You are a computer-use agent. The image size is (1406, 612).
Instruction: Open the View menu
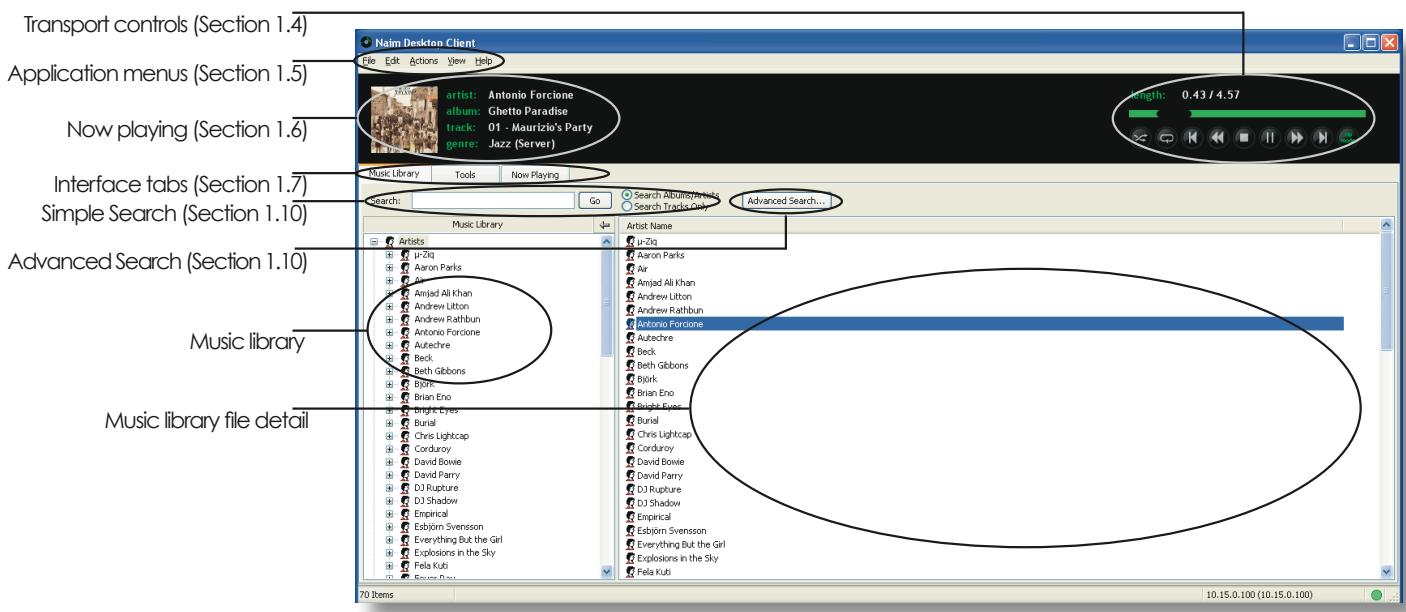point(457,61)
